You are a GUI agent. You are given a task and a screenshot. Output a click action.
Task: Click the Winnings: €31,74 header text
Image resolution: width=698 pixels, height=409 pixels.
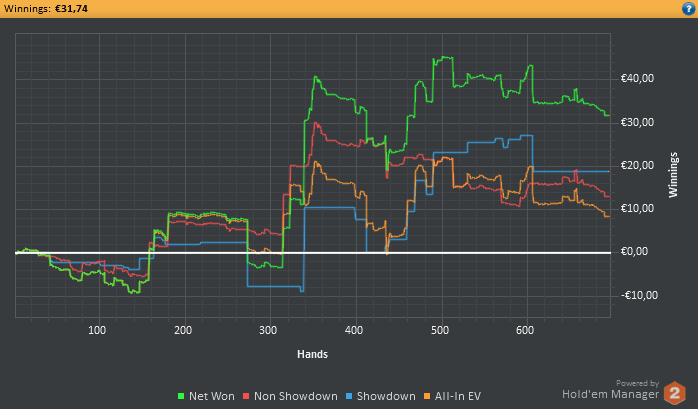point(46,8)
